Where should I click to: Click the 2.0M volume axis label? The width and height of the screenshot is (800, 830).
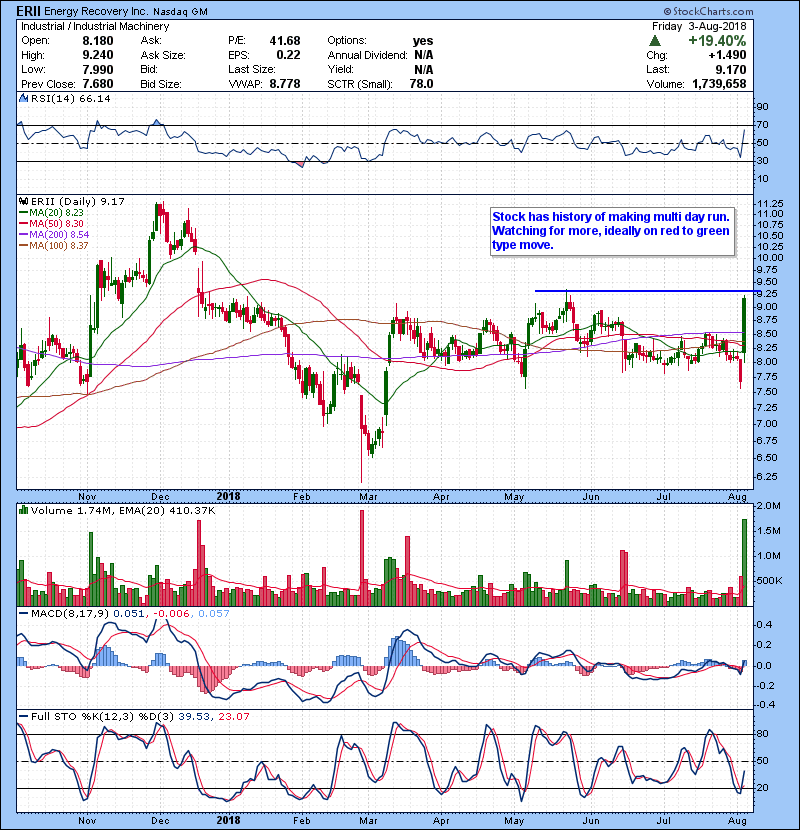click(768, 506)
